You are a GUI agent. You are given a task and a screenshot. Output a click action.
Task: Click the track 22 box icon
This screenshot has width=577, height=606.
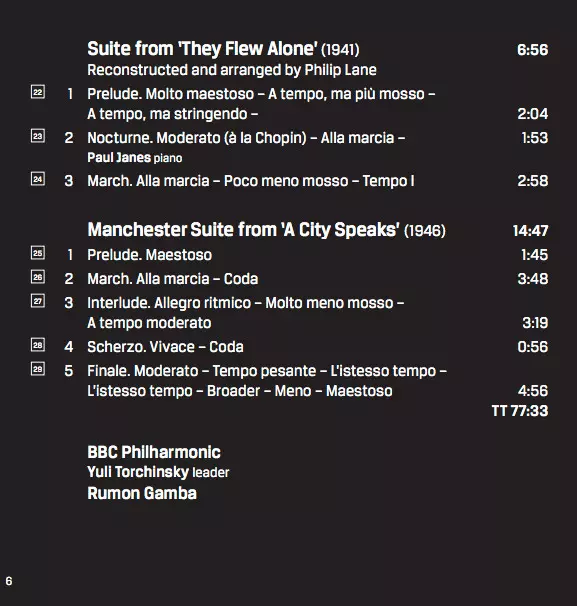tap(37, 92)
